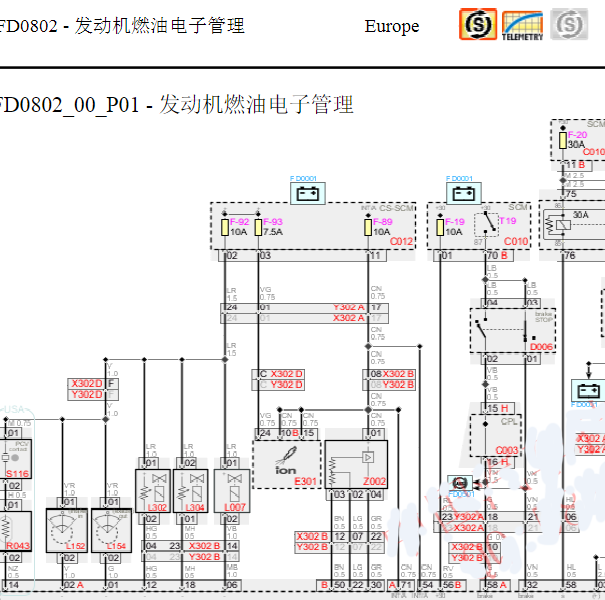Click X302 B row with pins 12 07 22
Image resolution: width=605 pixels, height=600 pixels.
(x=339, y=537)
